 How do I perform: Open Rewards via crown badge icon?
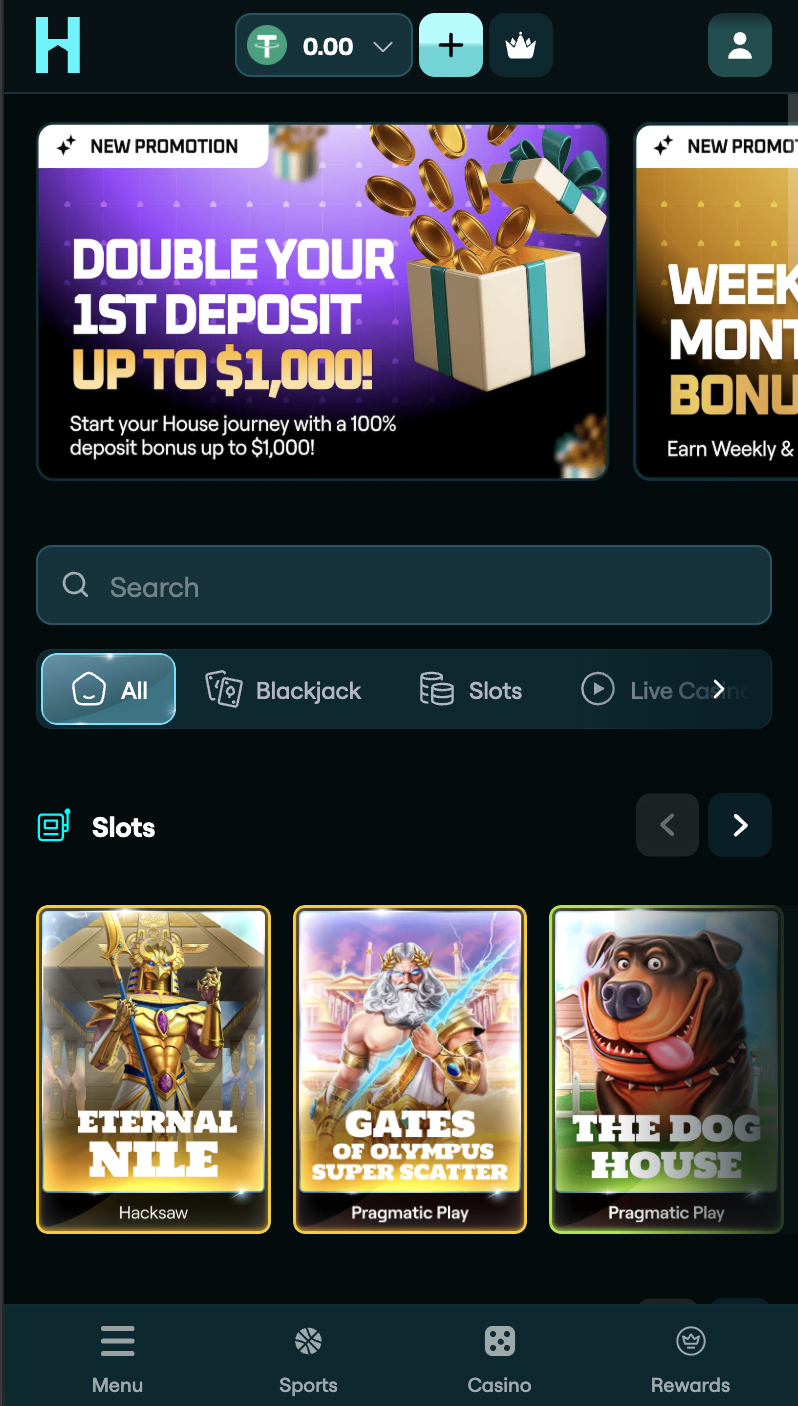[x=691, y=1341]
